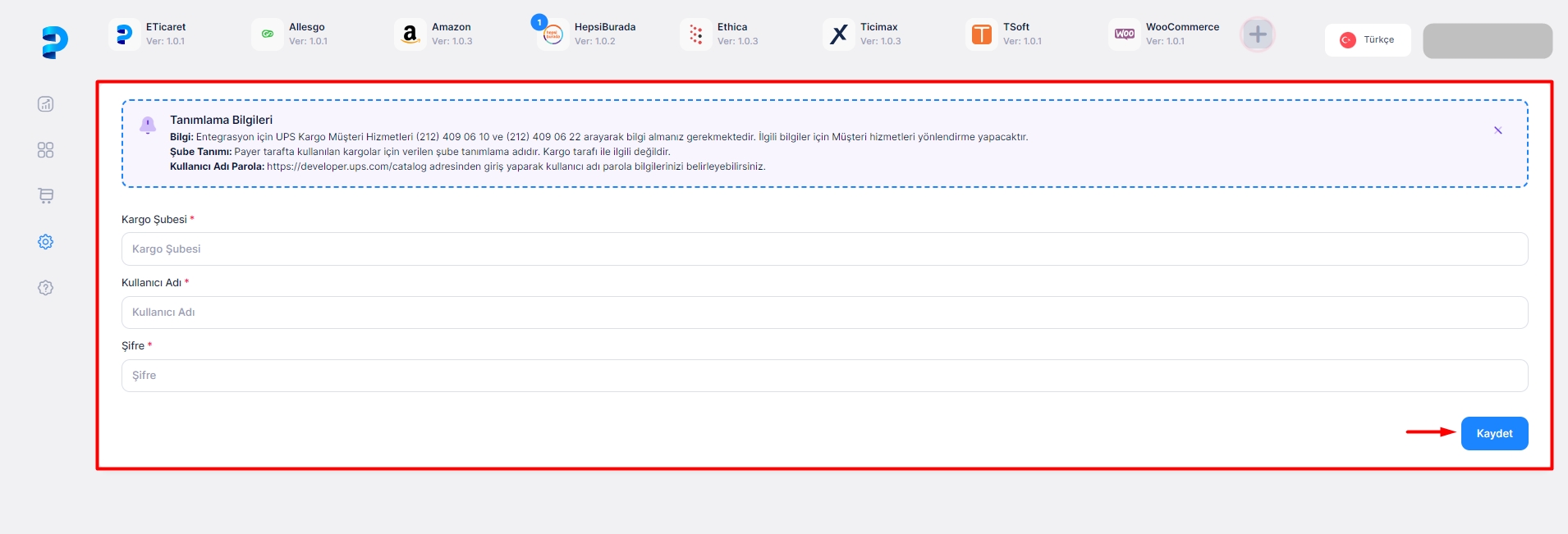Add a new integration with plus icon
The height and width of the screenshot is (534, 1568).
pos(1257,34)
